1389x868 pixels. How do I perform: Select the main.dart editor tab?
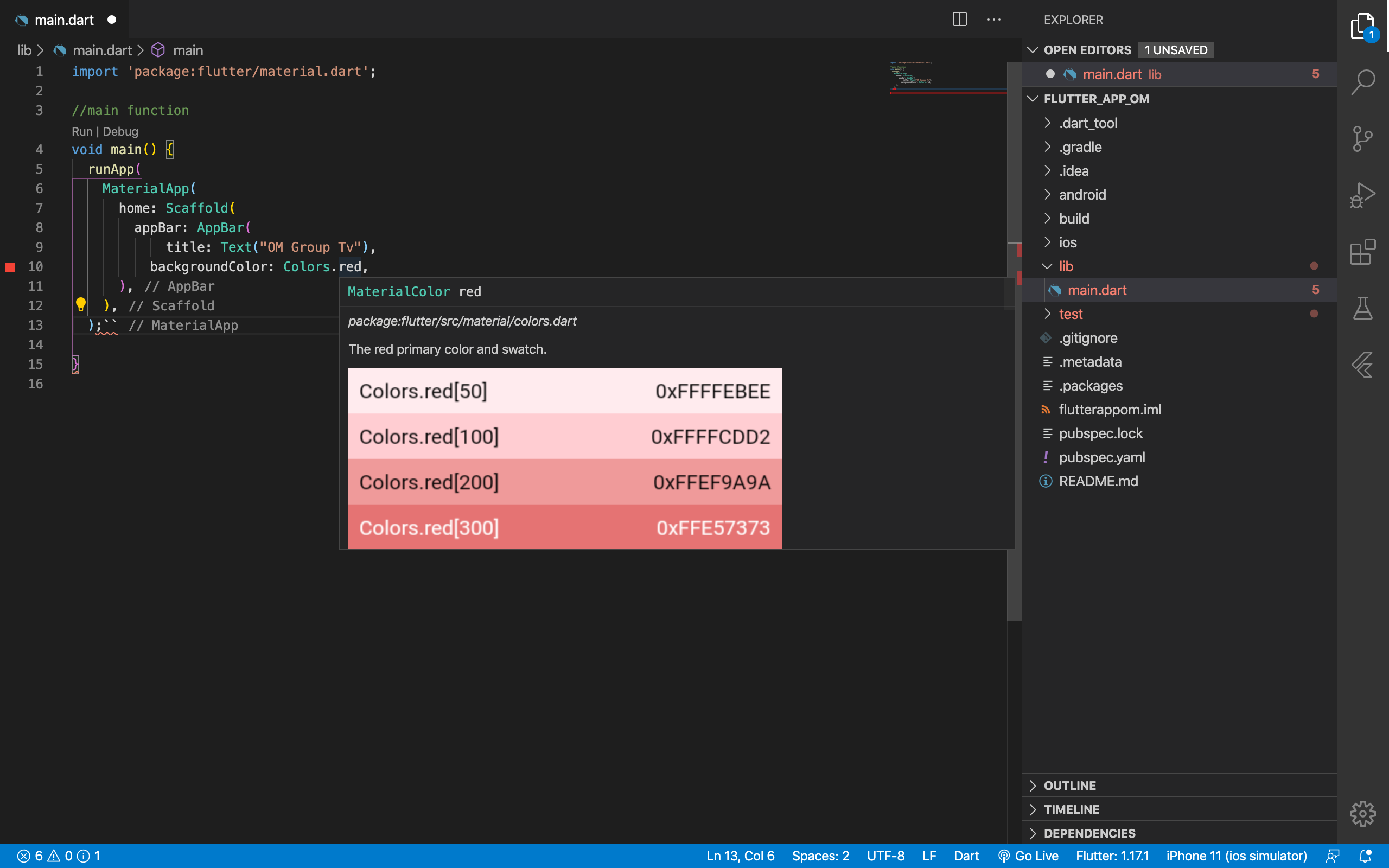pos(63,20)
